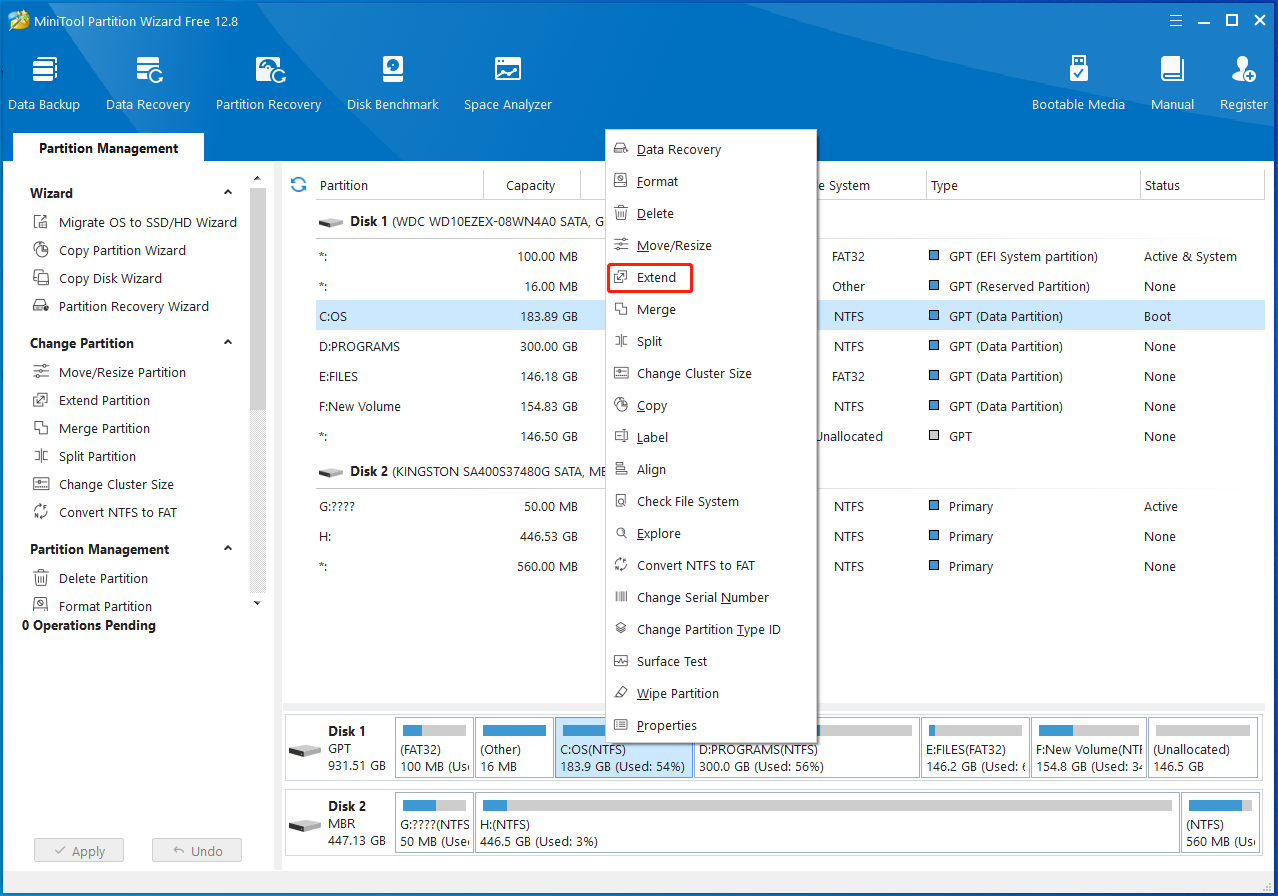Select F:New Volume partition row

[790, 406]
